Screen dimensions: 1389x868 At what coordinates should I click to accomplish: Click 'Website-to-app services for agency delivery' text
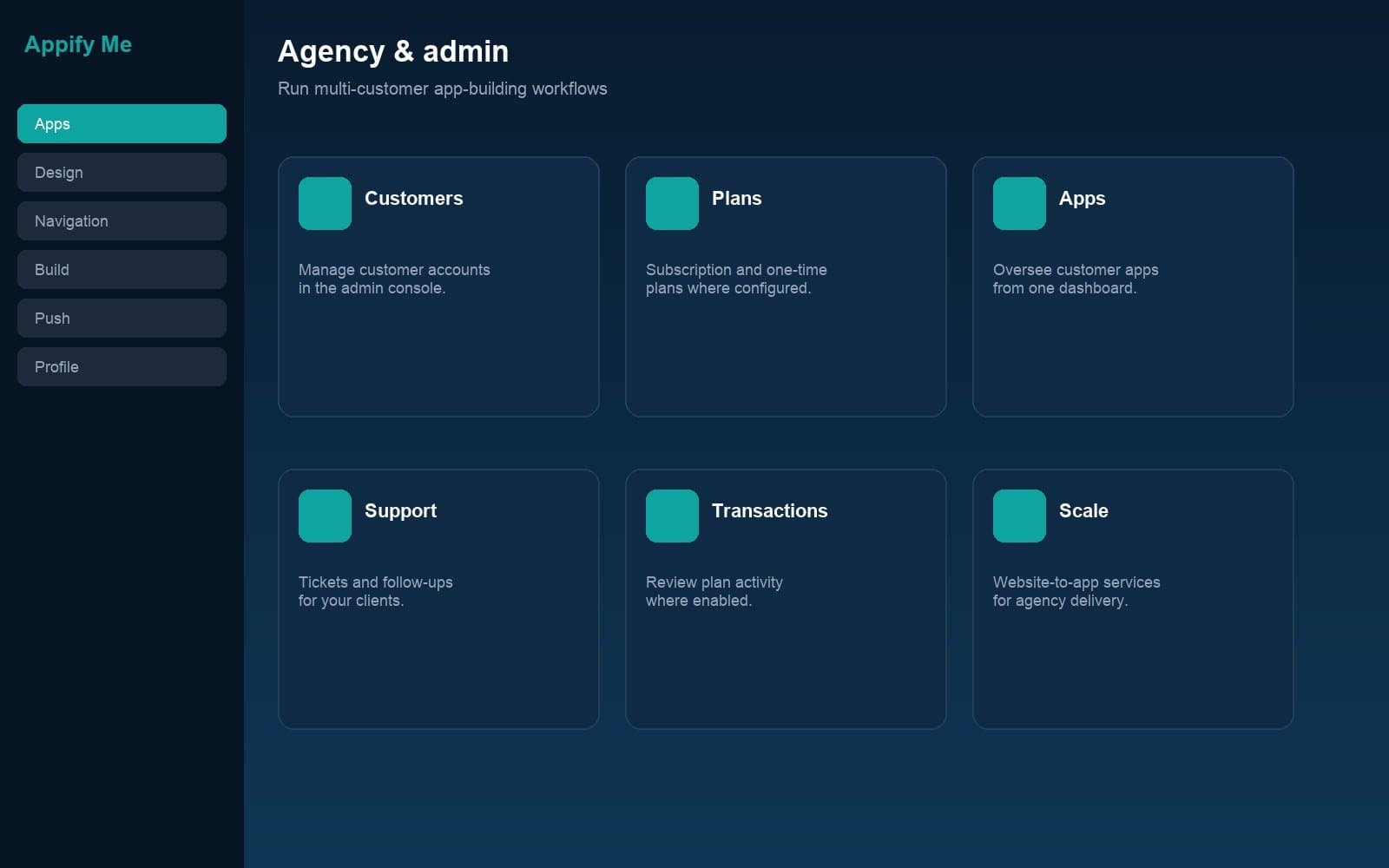pyautogui.click(x=1076, y=591)
